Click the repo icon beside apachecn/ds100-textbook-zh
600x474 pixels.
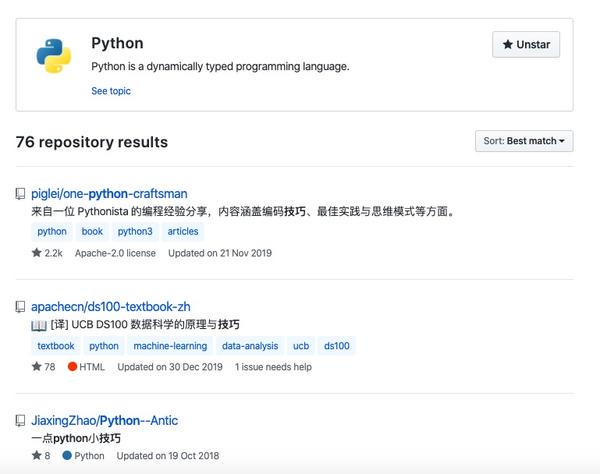pos(20,307)
